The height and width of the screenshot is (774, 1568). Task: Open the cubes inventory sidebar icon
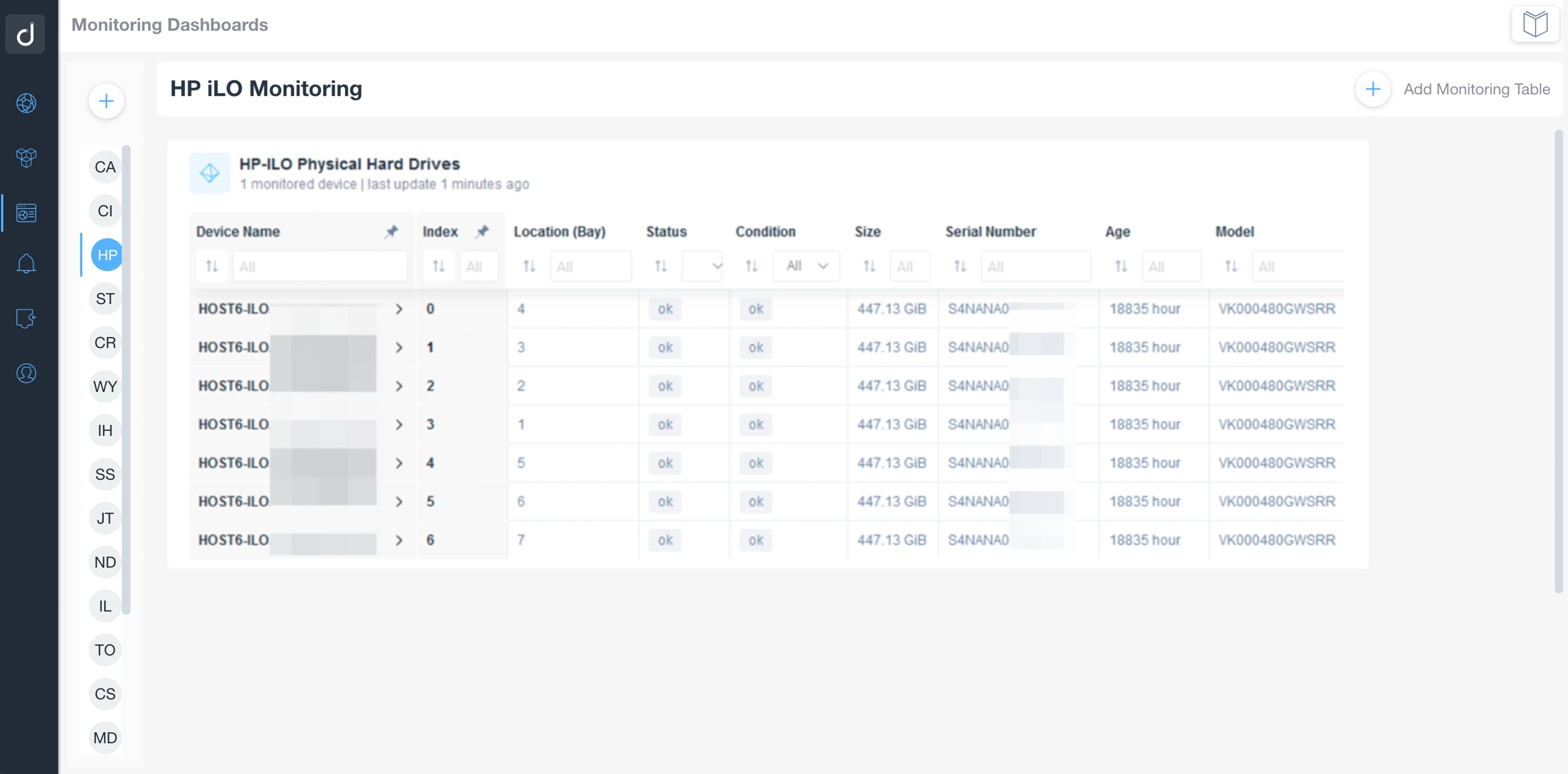26,158
